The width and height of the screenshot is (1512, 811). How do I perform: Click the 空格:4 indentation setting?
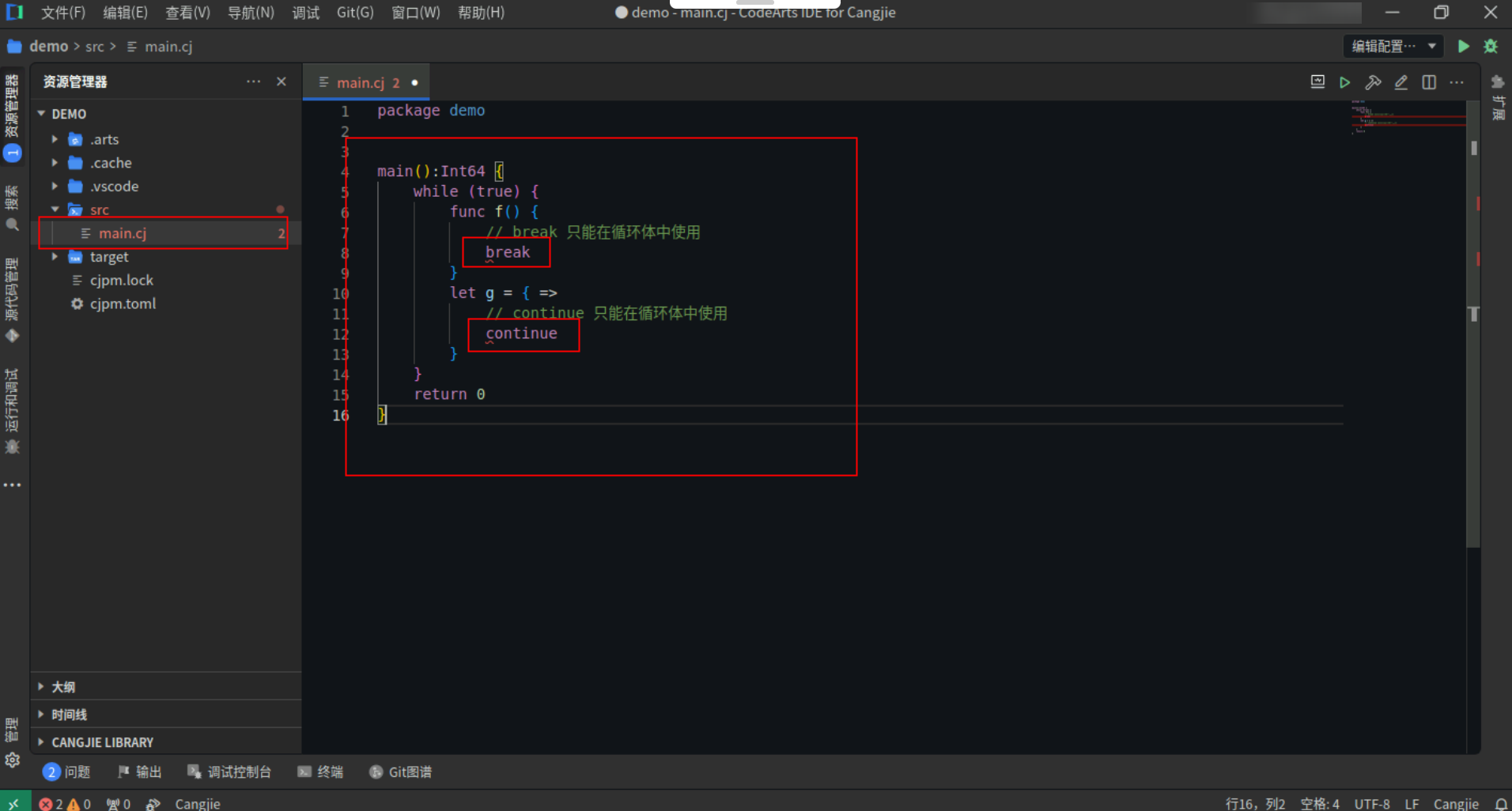[1320, 803]
